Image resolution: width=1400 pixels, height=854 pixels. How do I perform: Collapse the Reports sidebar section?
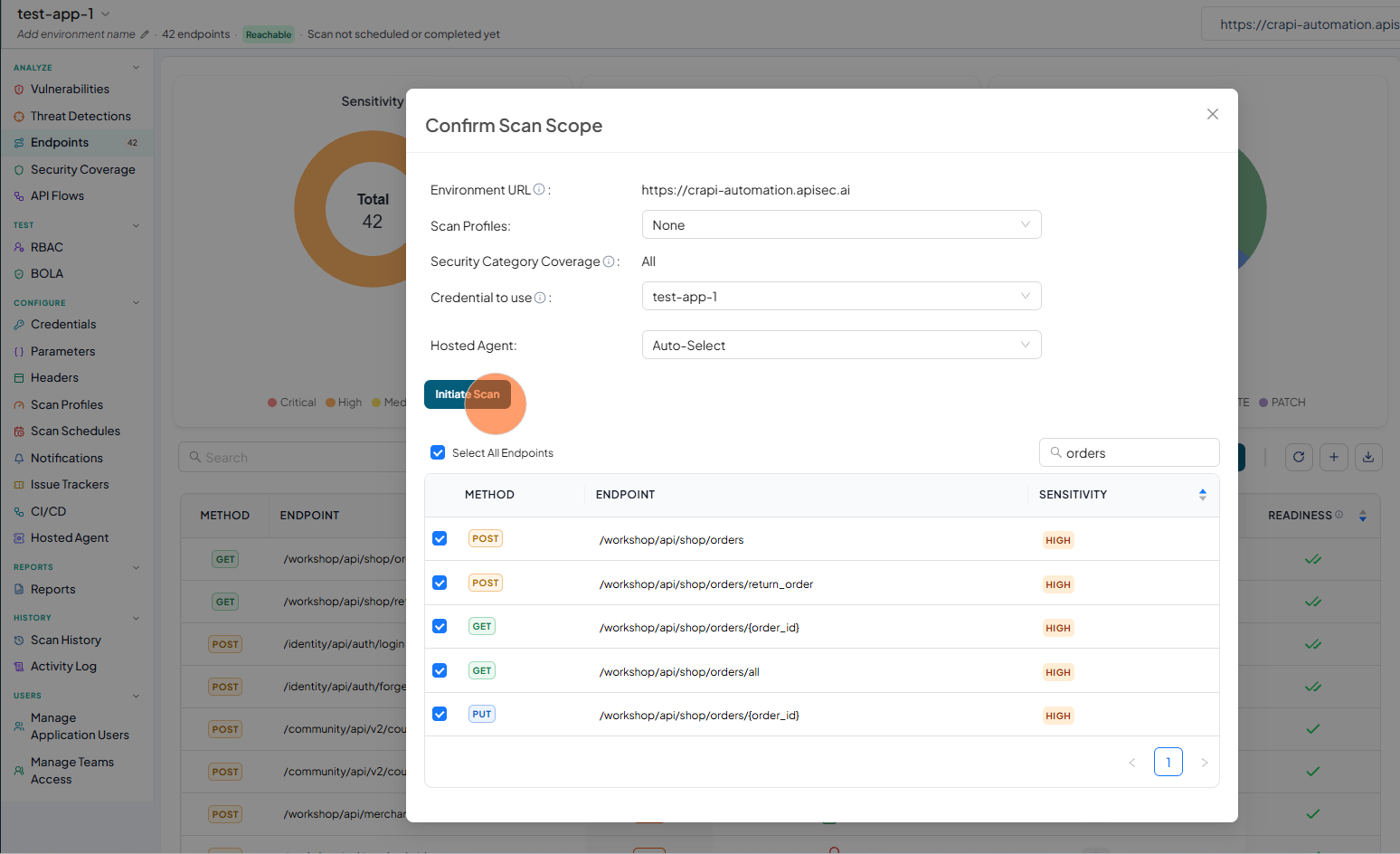click(x=137, y=567)
